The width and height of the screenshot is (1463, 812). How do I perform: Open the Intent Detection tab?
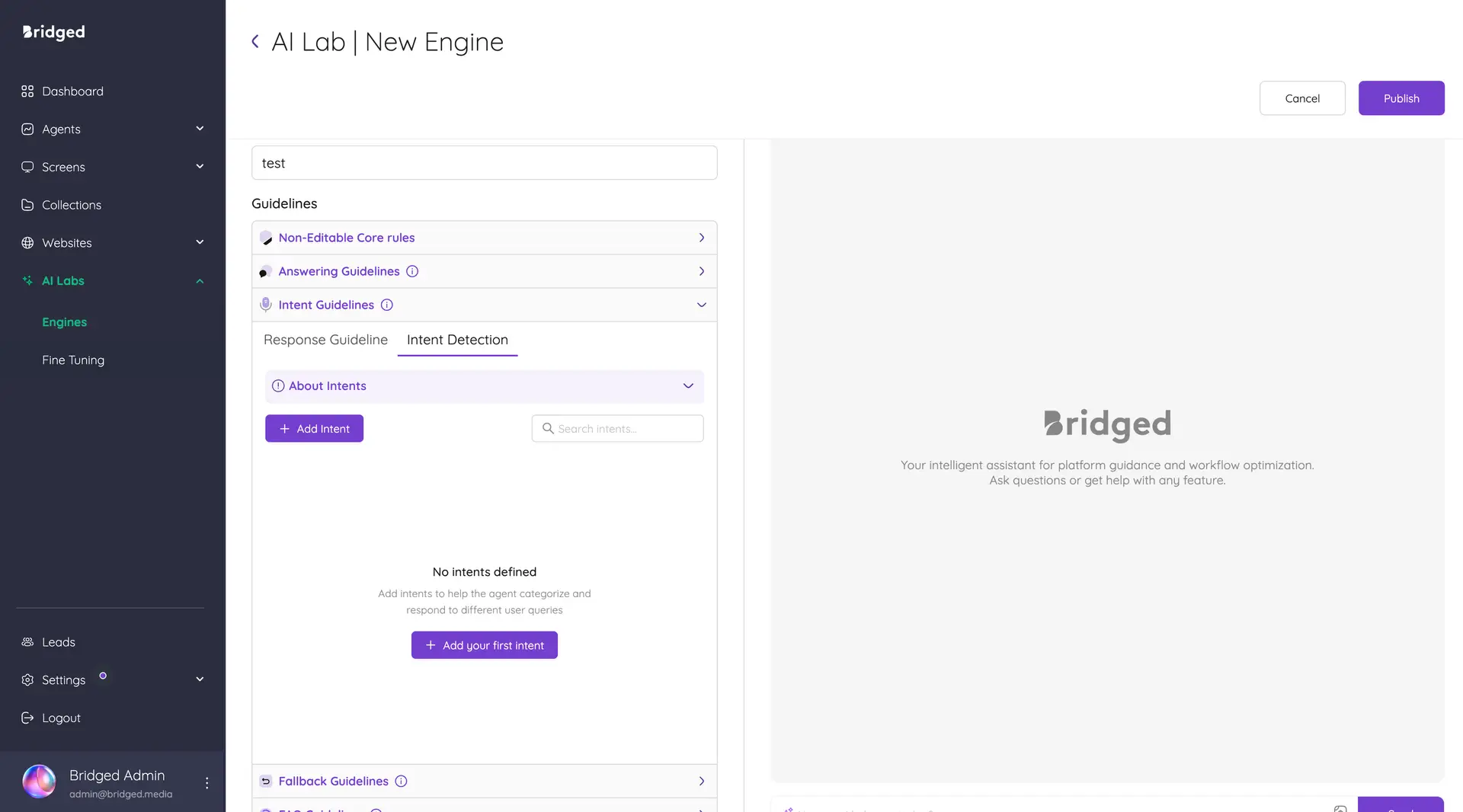pyautogui.click(x=457, y=340)
